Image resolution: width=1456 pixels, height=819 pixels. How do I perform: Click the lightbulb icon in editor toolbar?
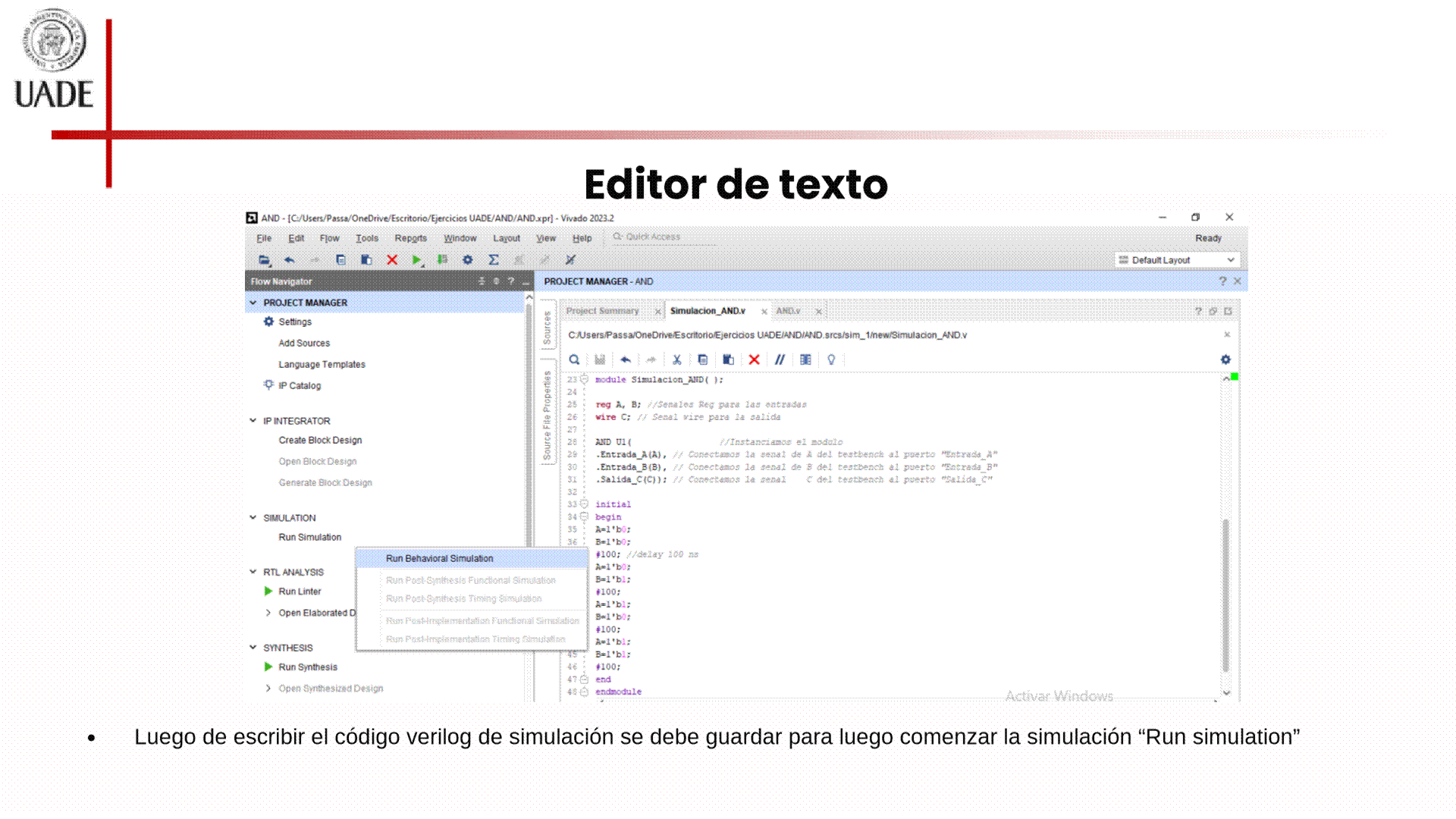[831, 359]
